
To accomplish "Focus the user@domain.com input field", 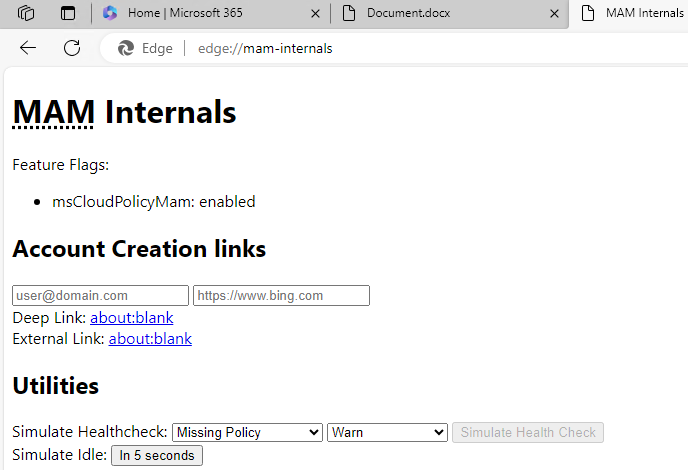I will click(100, 295).
